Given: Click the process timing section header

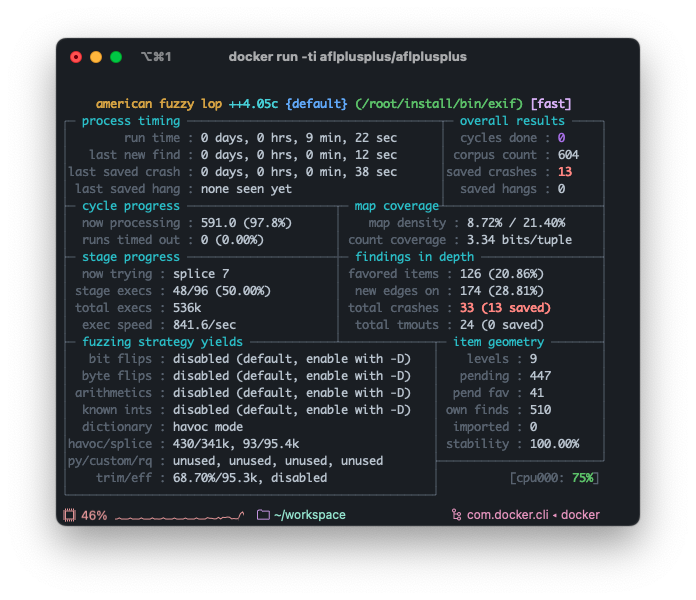Looking at the screenshot, I should tap(131, 121).
